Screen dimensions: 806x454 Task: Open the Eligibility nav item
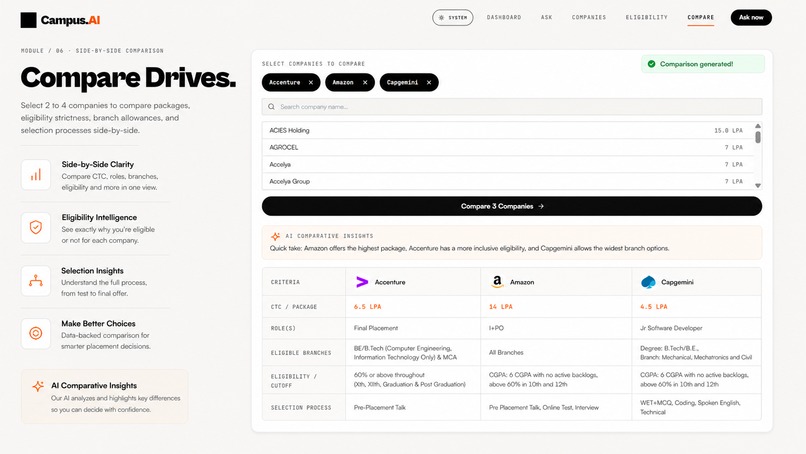coord(646,17)
